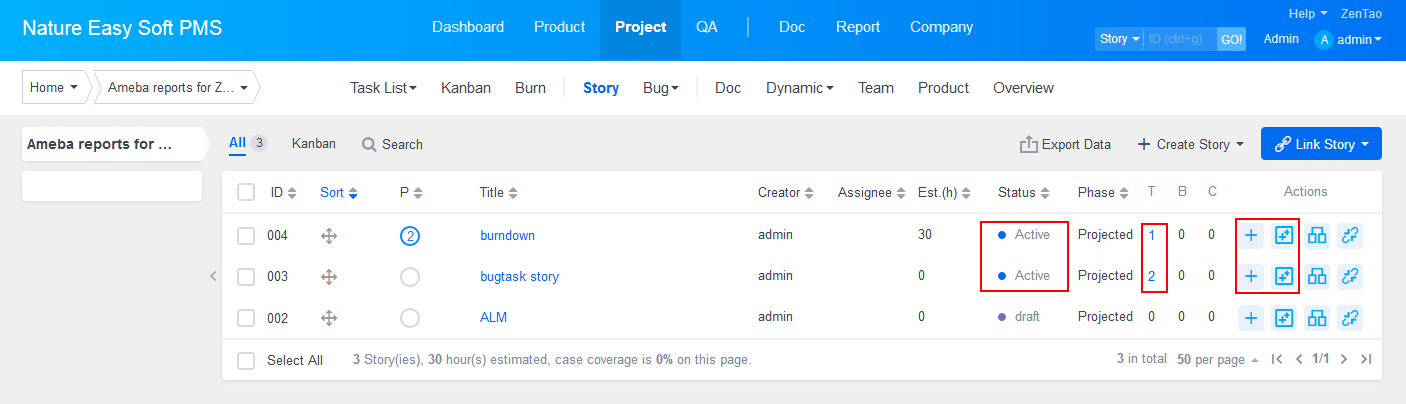Go to the last page arrow icon
The image size is (1406, 404).
(x=1366, y=359)
